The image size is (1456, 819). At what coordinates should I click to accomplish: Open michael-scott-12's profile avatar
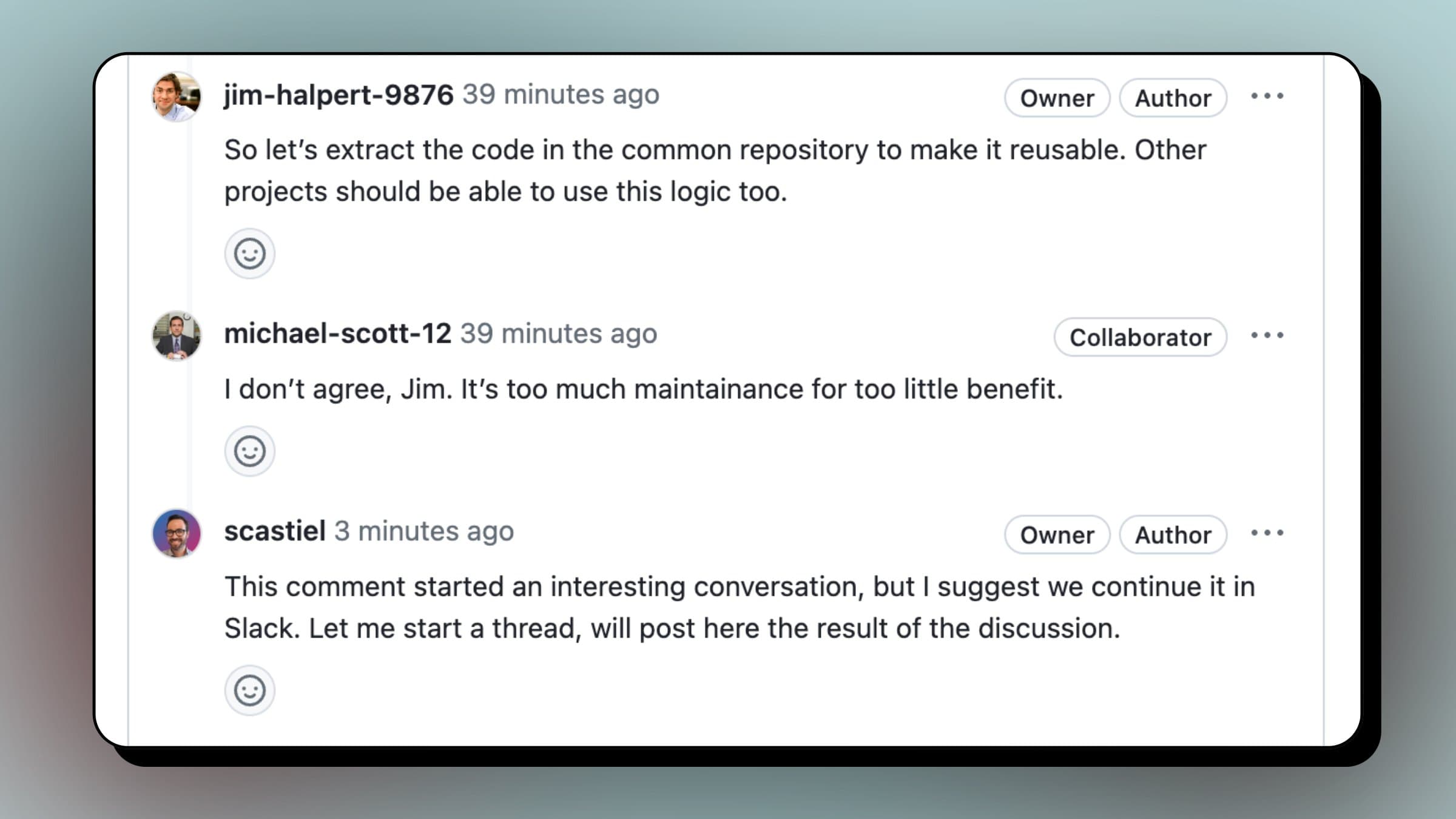[177, 335]
